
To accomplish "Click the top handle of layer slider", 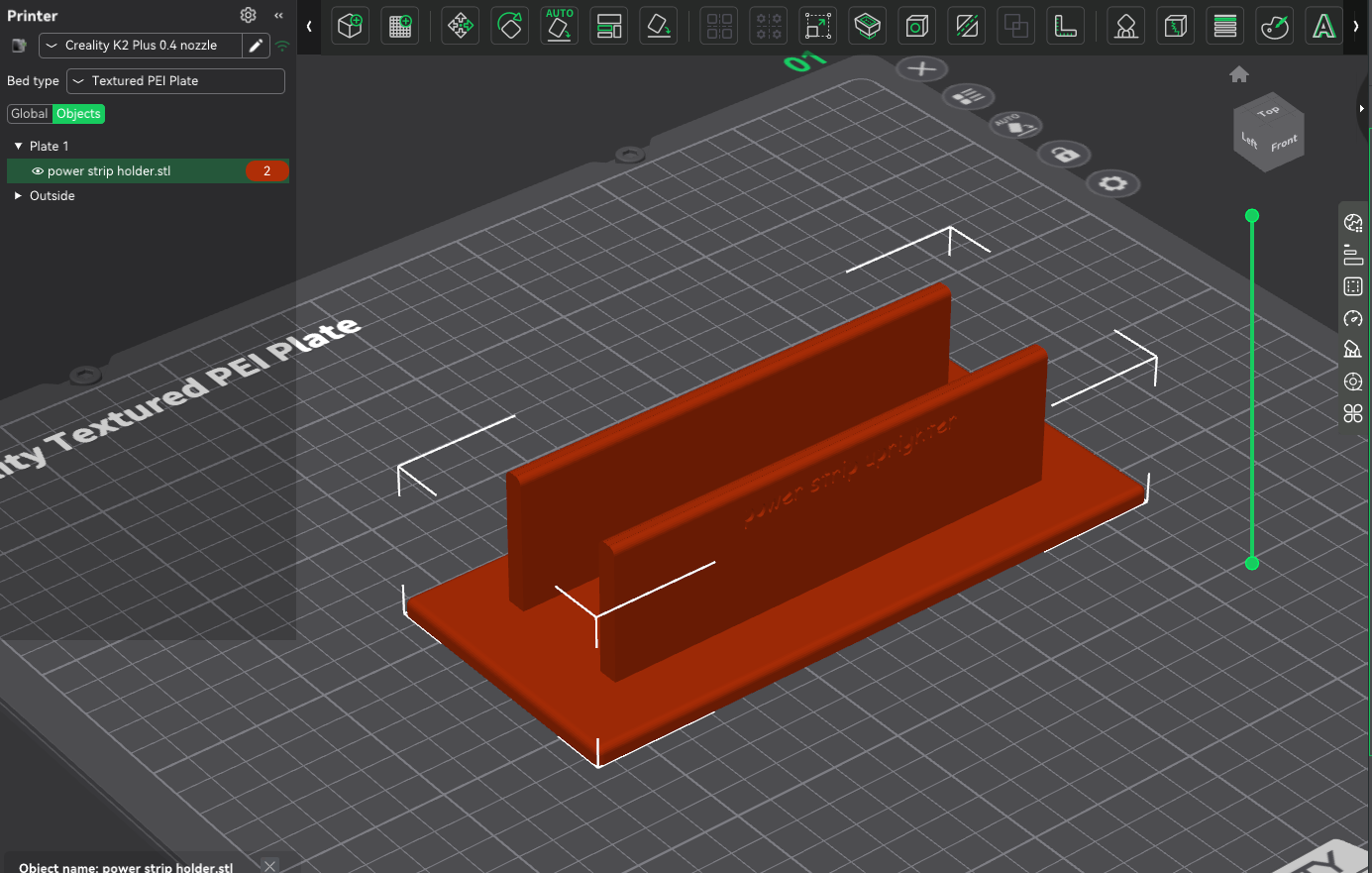I will (1252, 215).
